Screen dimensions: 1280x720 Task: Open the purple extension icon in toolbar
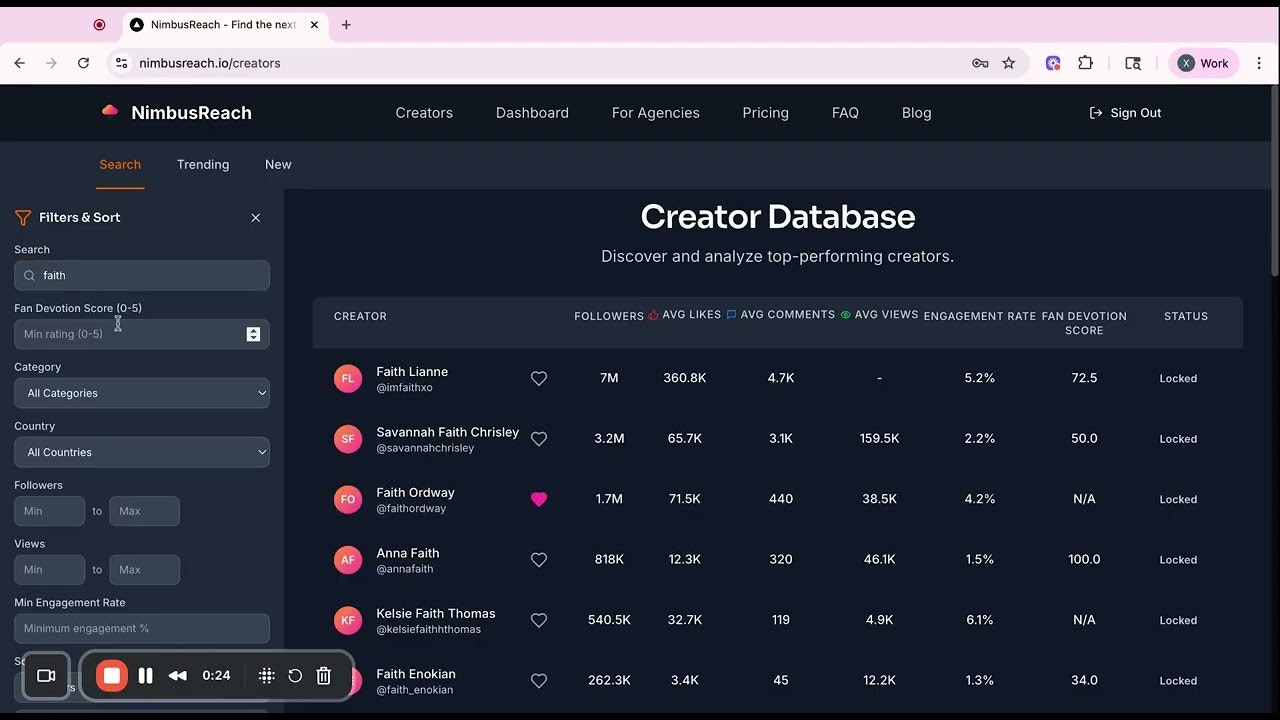pos(1053,63)
